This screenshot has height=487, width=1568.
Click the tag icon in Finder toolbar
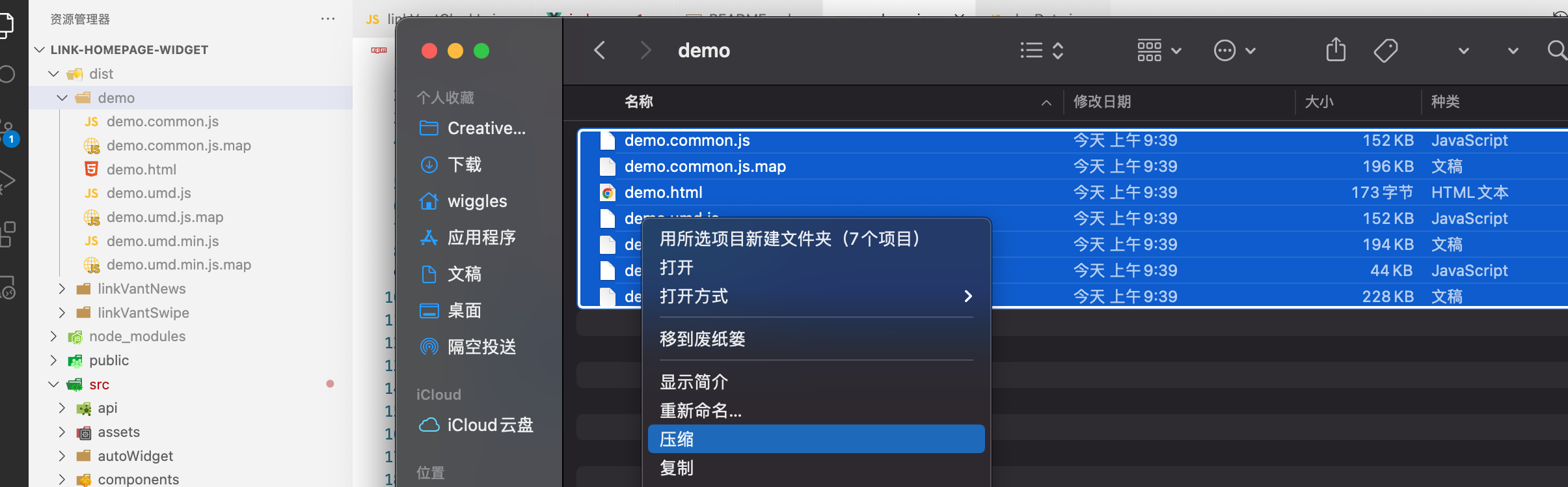[1385, 50]
